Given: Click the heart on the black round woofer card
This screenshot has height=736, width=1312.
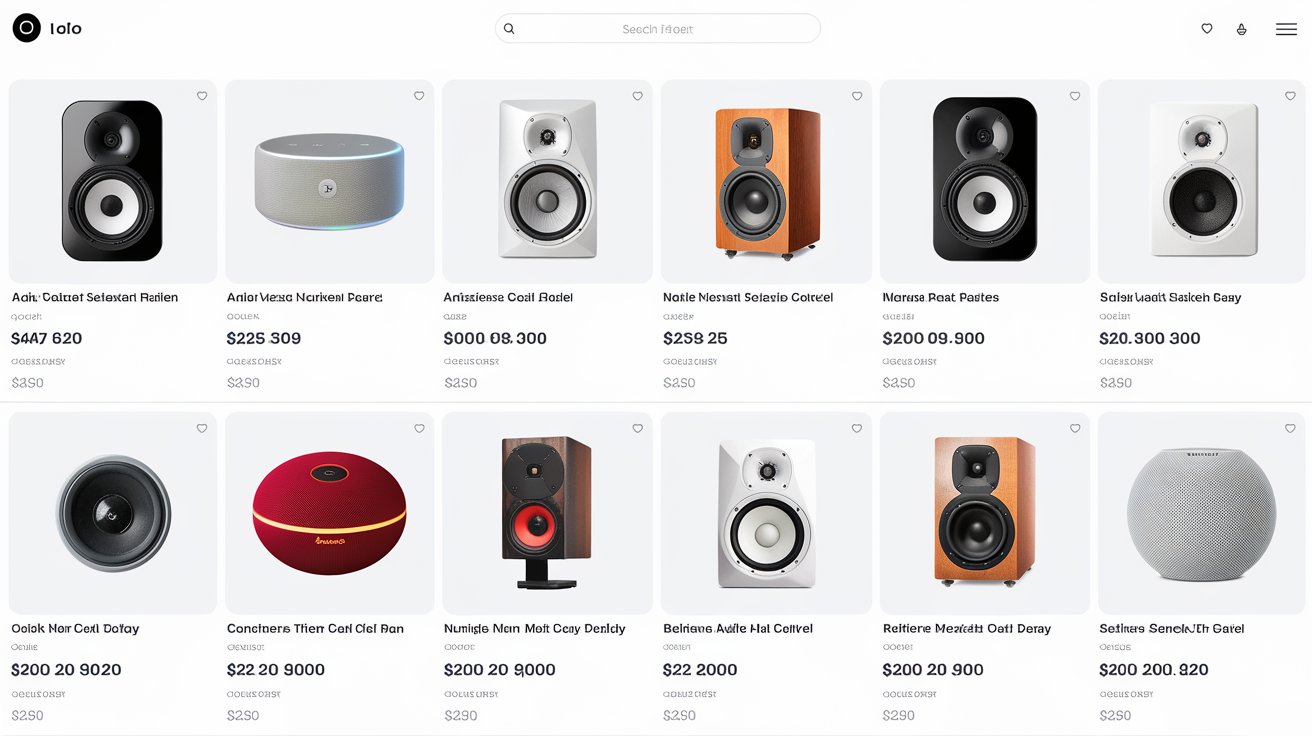Looking at the screenshot, I should tap(202, 428).
